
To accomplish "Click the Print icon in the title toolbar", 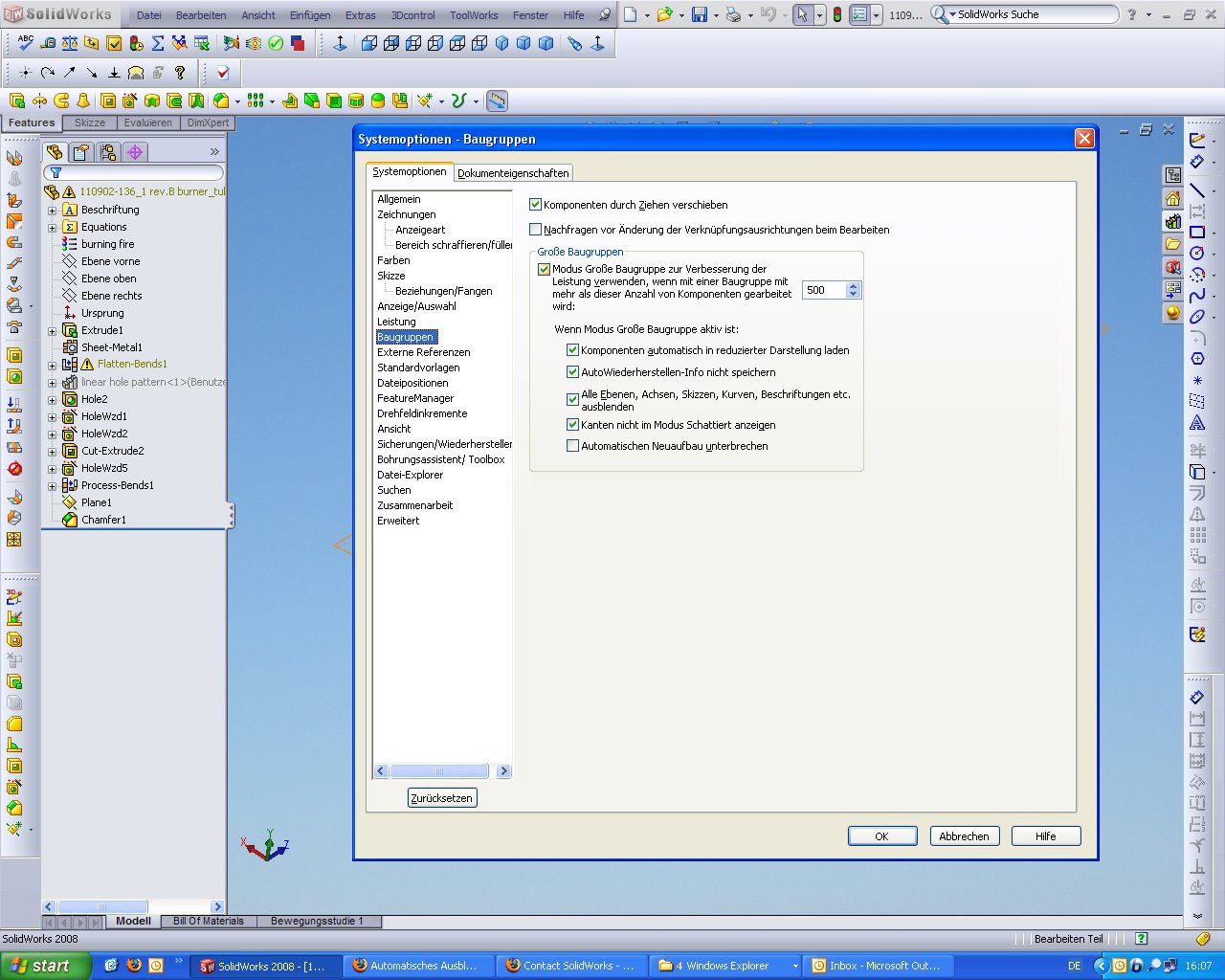I will (x=733, y=14).
